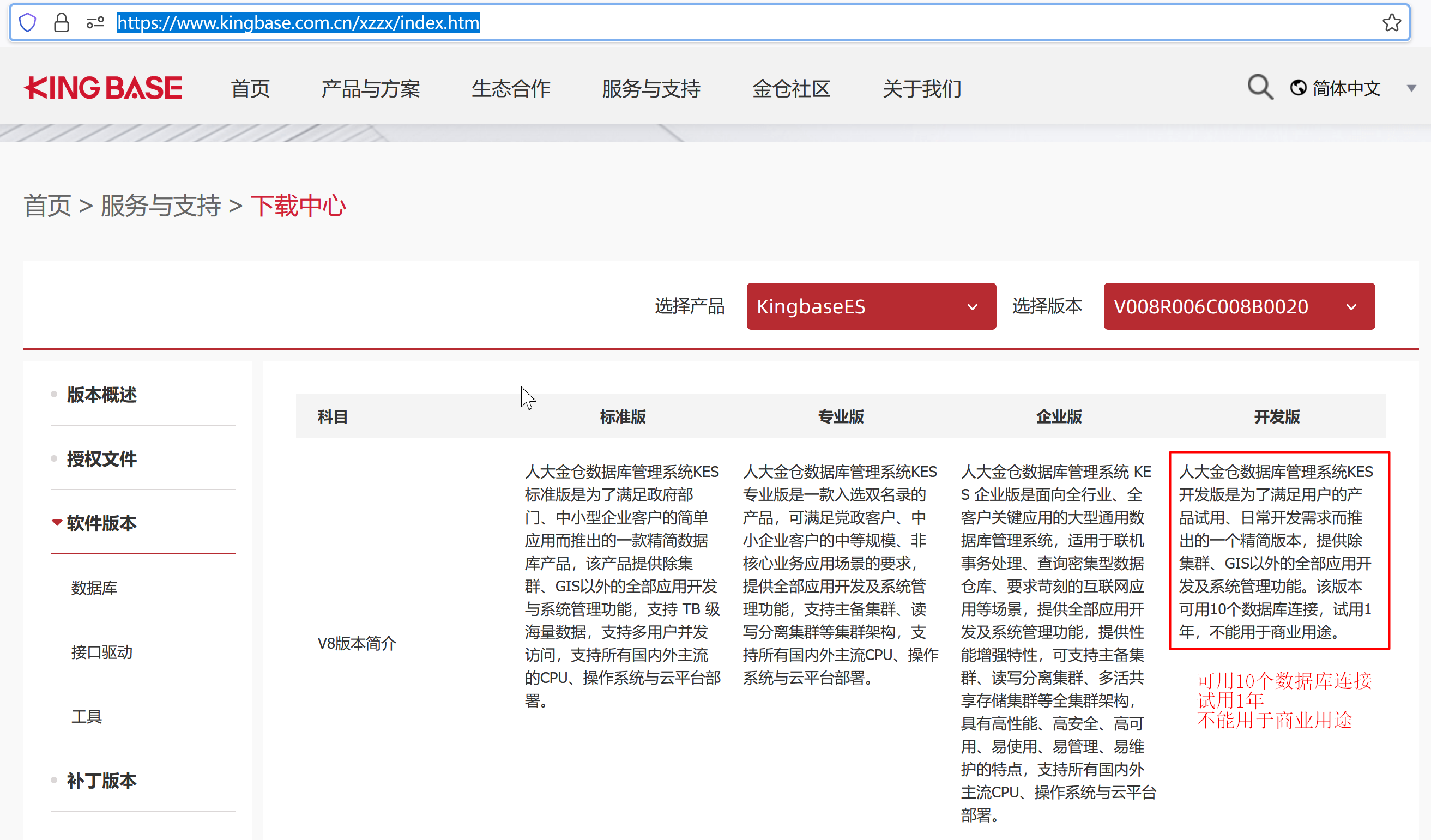1431x840 pixels.
Task: Collapse the 软件版本 red triangle
Action: (x=57, y=523)
